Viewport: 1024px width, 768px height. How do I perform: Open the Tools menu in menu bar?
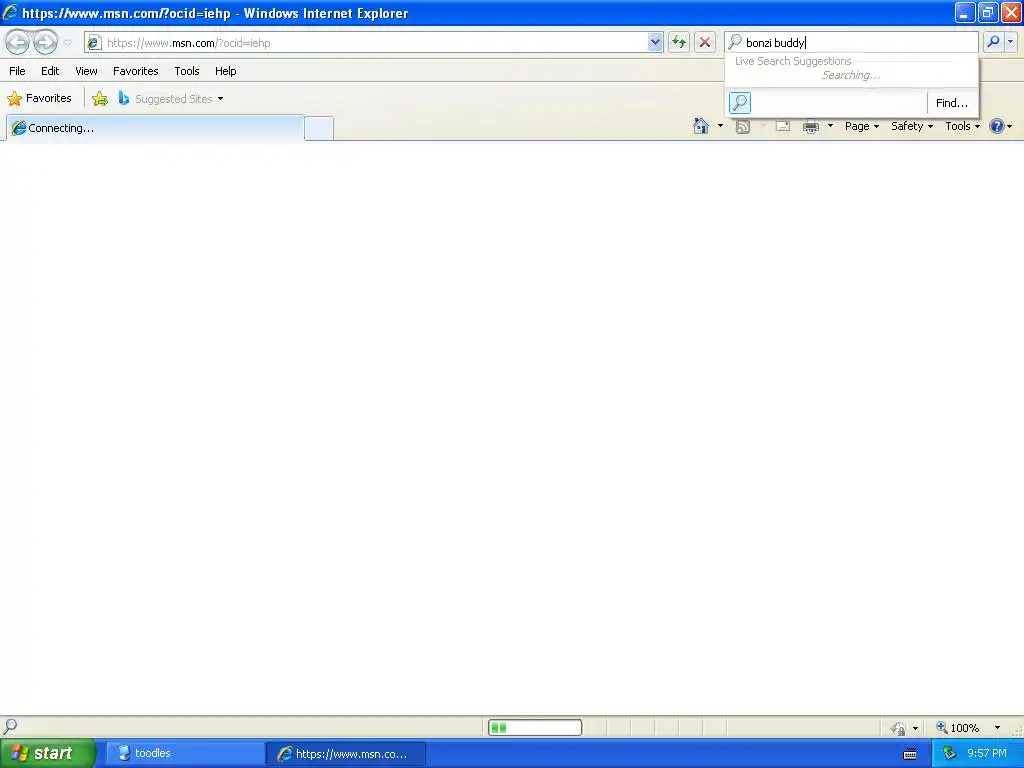point(187,71)
